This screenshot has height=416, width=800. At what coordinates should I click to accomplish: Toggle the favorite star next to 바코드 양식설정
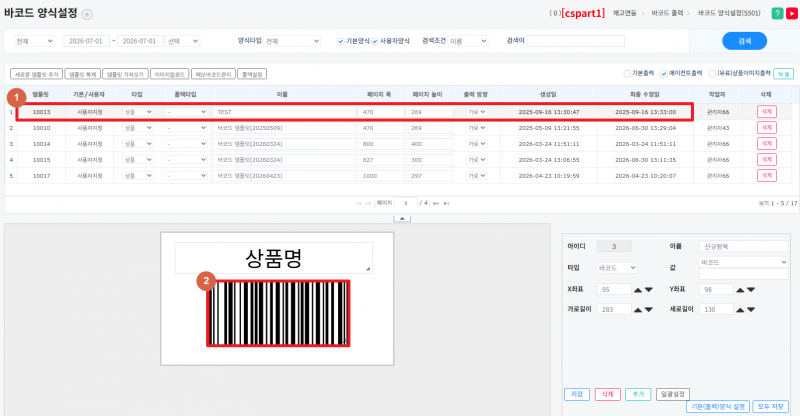tap(87, 14)
